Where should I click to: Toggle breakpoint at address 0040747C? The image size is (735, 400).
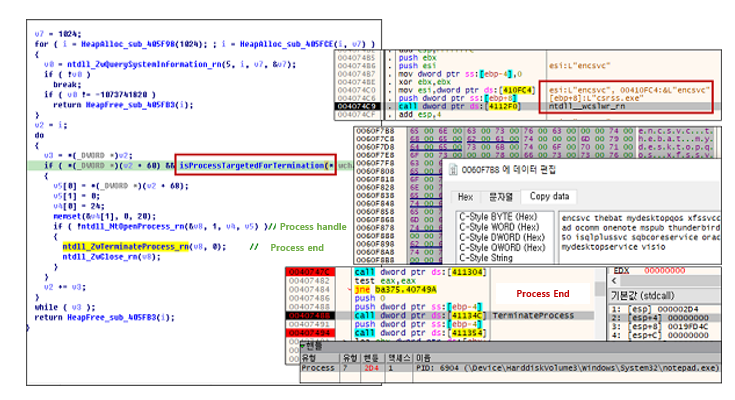tap(310, 272)
